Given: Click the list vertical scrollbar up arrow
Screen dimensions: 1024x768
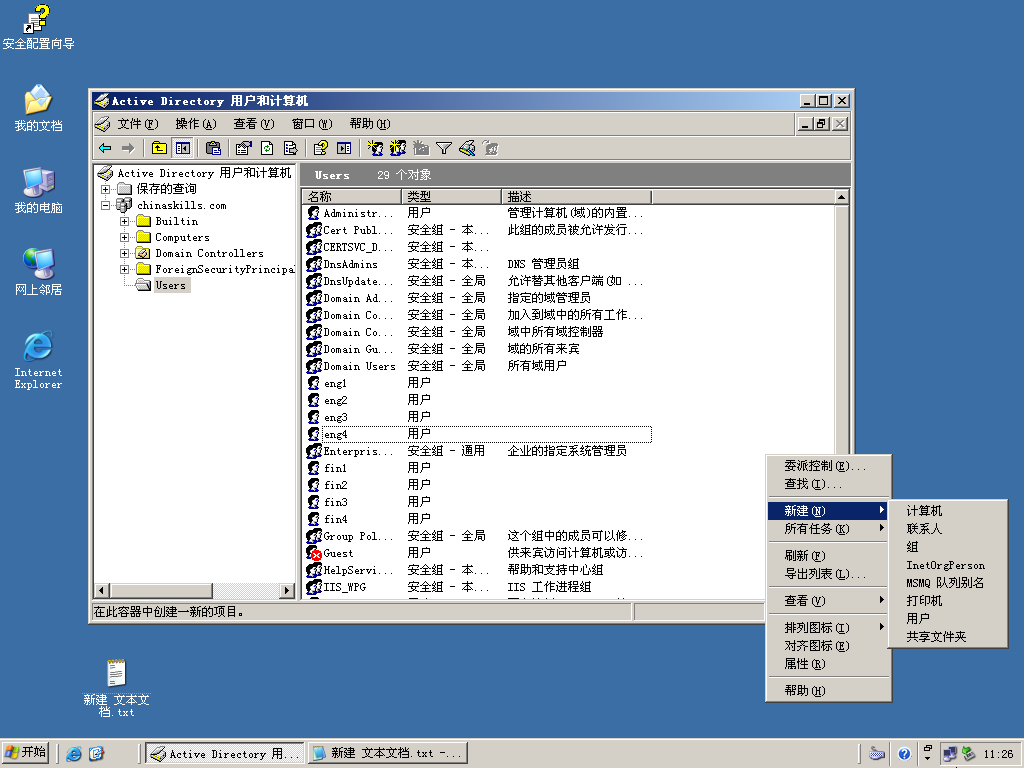Looking at the screenshot, I should coord(841,197).
